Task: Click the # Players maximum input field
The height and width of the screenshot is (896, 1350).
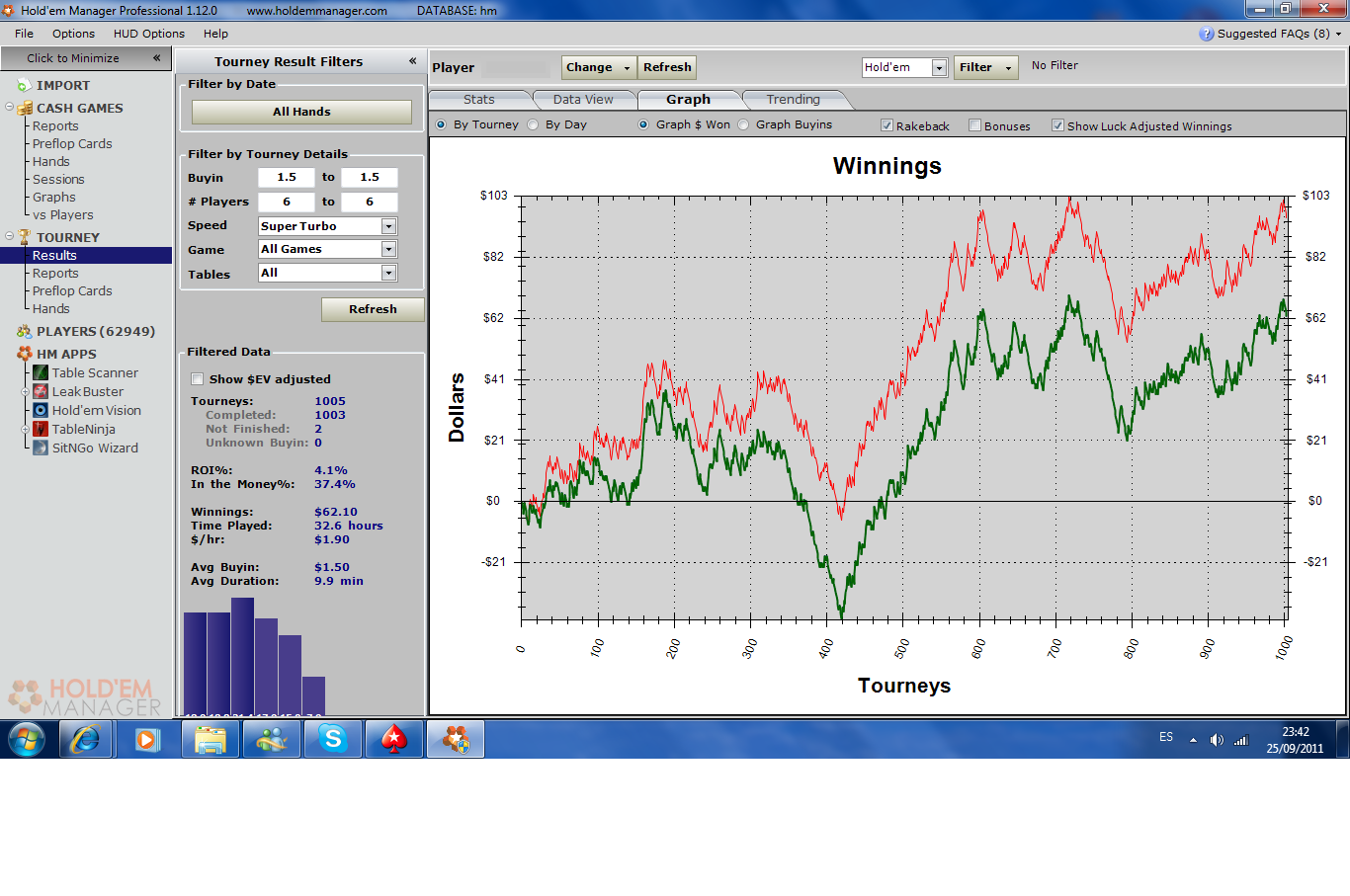Action: pos(370,202)
